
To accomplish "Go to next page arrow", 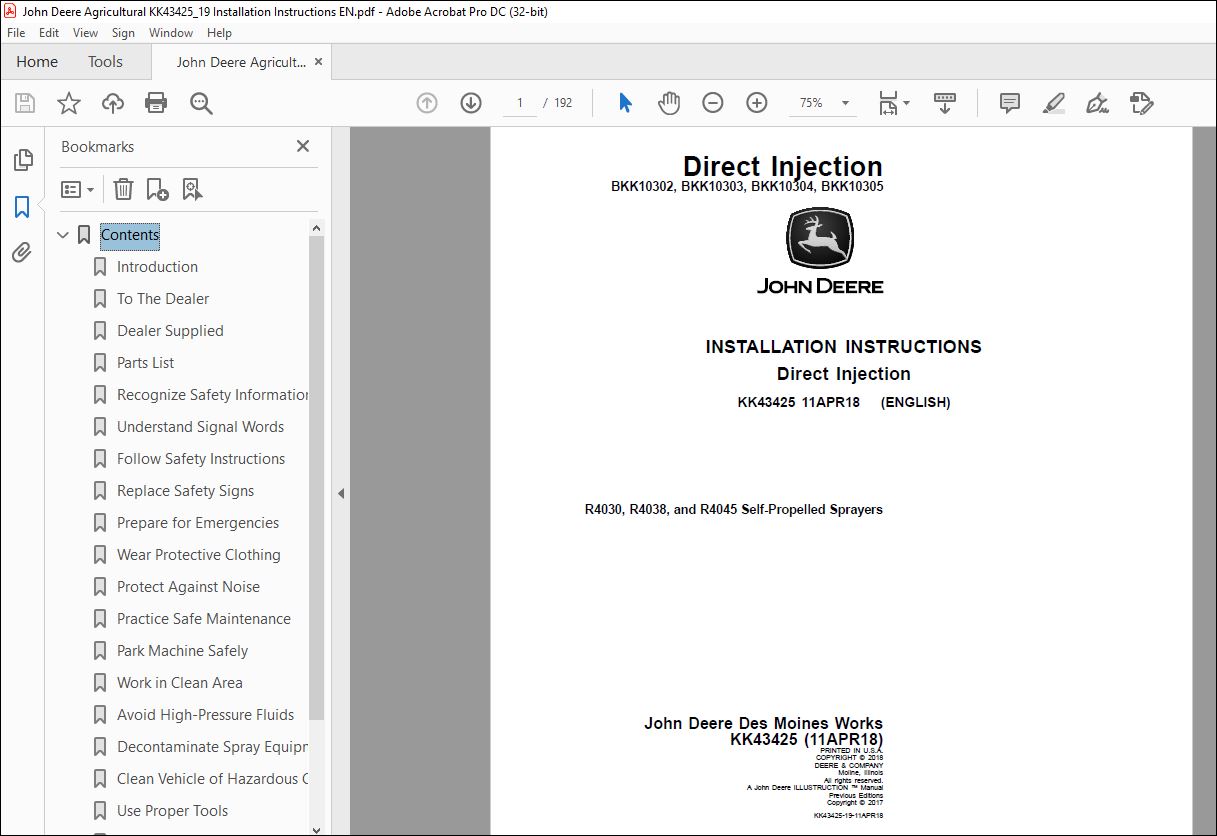I will [x=471, y=103].
